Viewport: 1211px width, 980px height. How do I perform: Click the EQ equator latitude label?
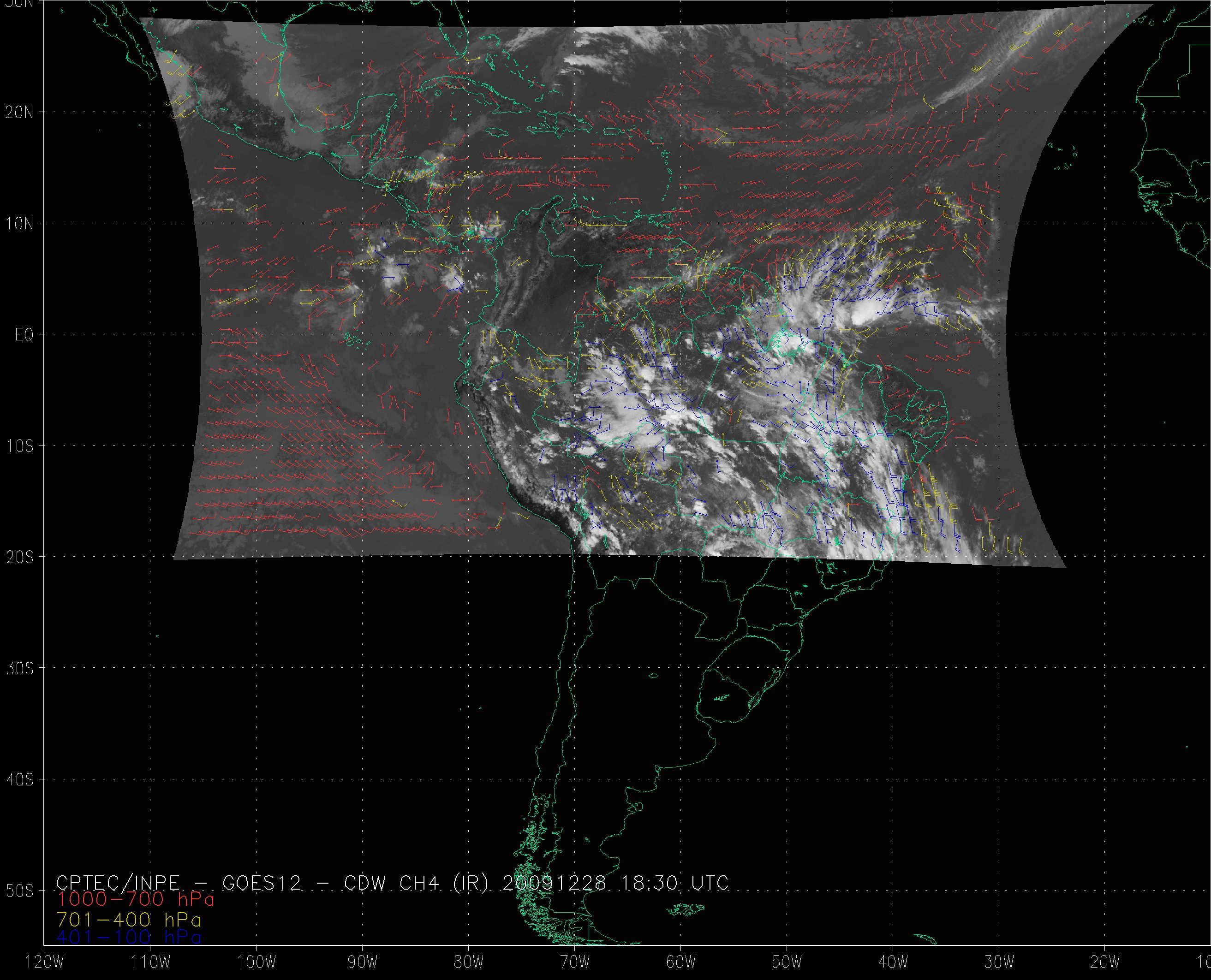[x=24, y=335]
